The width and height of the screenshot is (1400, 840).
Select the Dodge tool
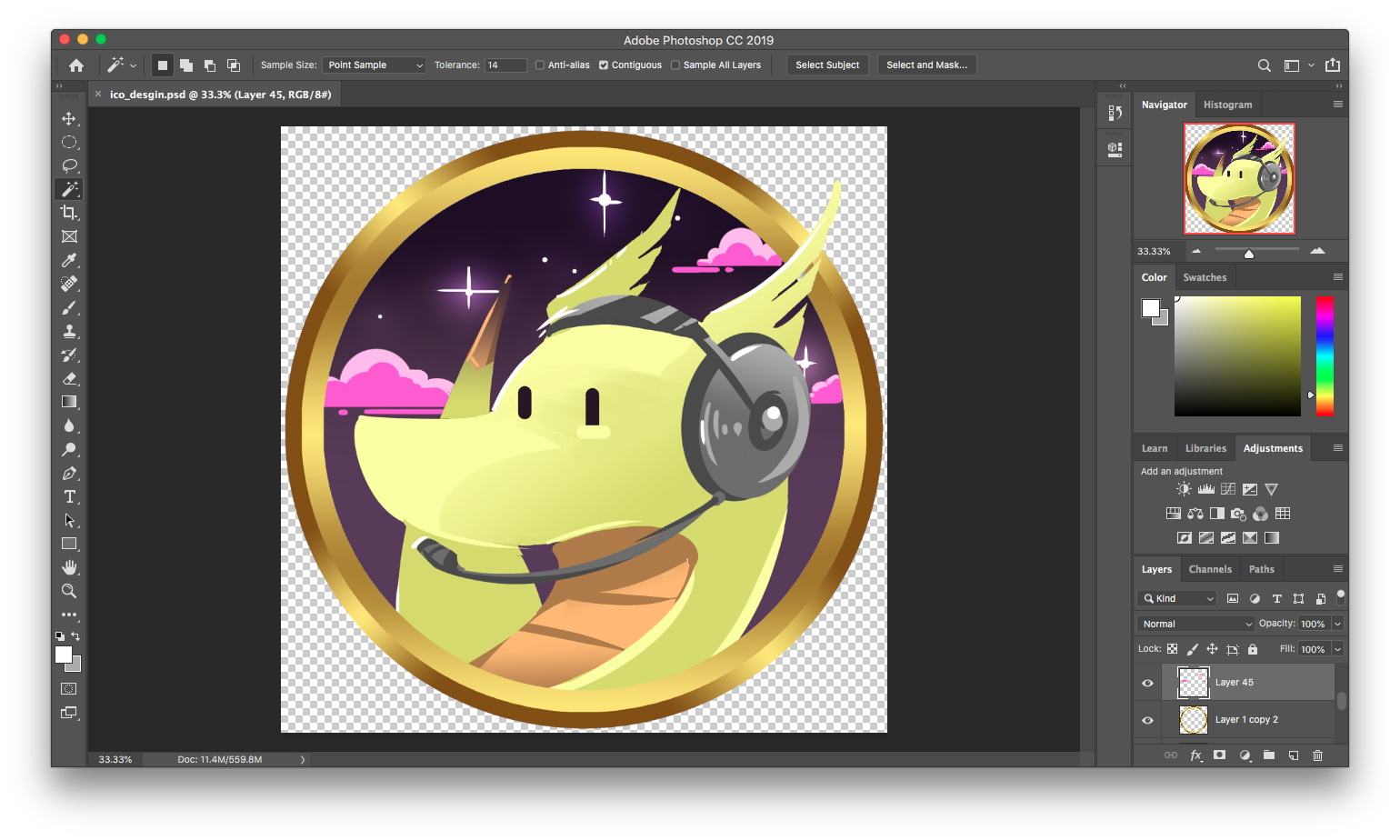pos(69,449)
